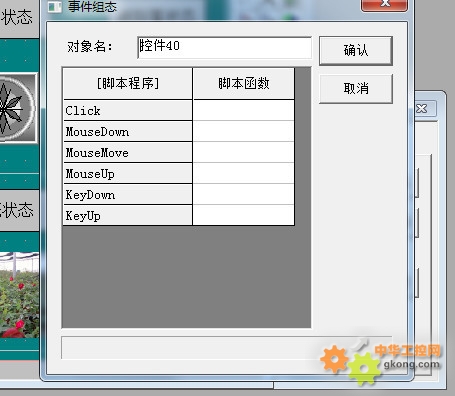Select the KeyDown event row
455x396 pixels.
[128, 195]
